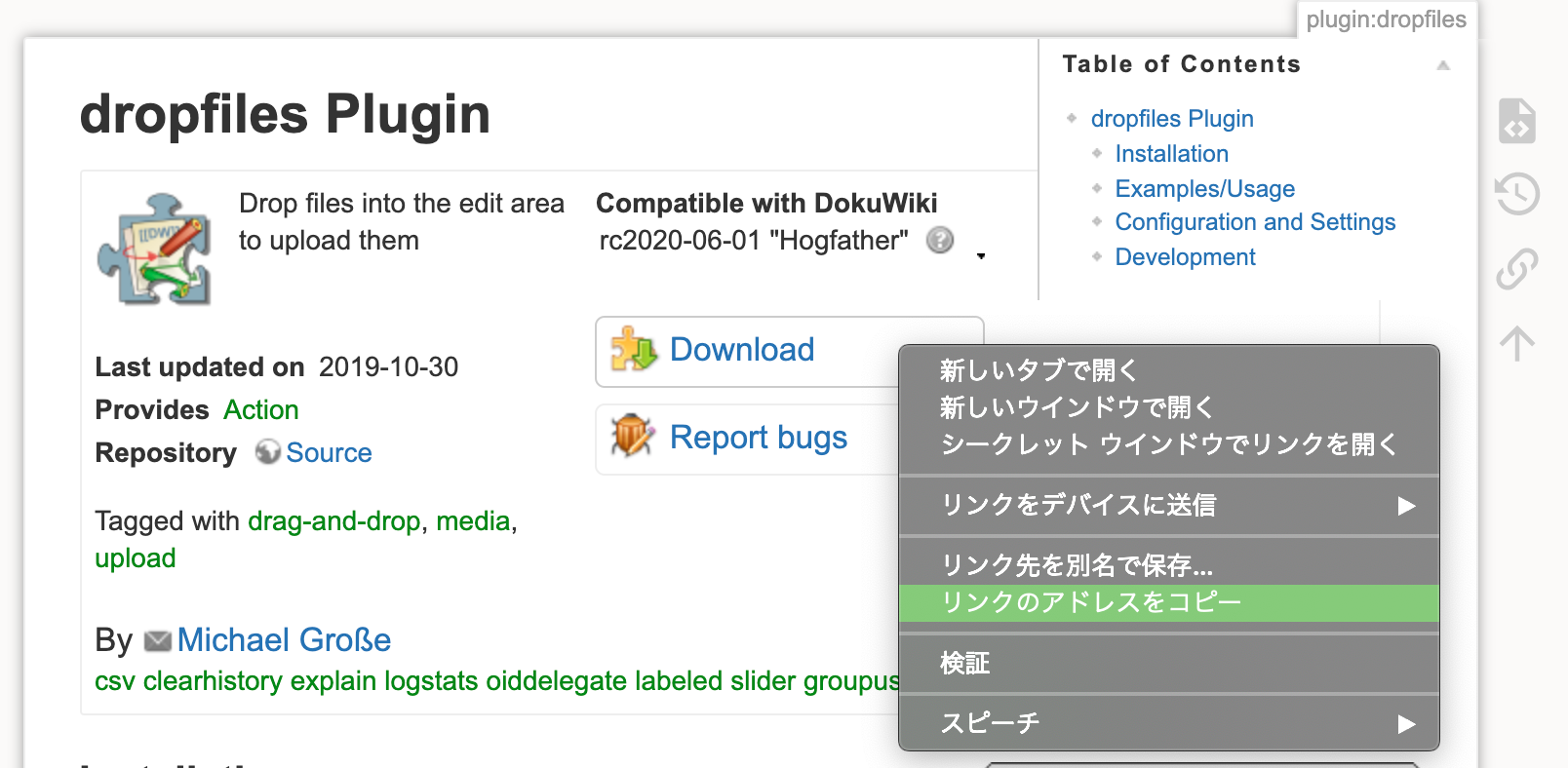This screenshot has width=1568, height=768.
Task: Open the slider plugin link
Action: [764, 681]
